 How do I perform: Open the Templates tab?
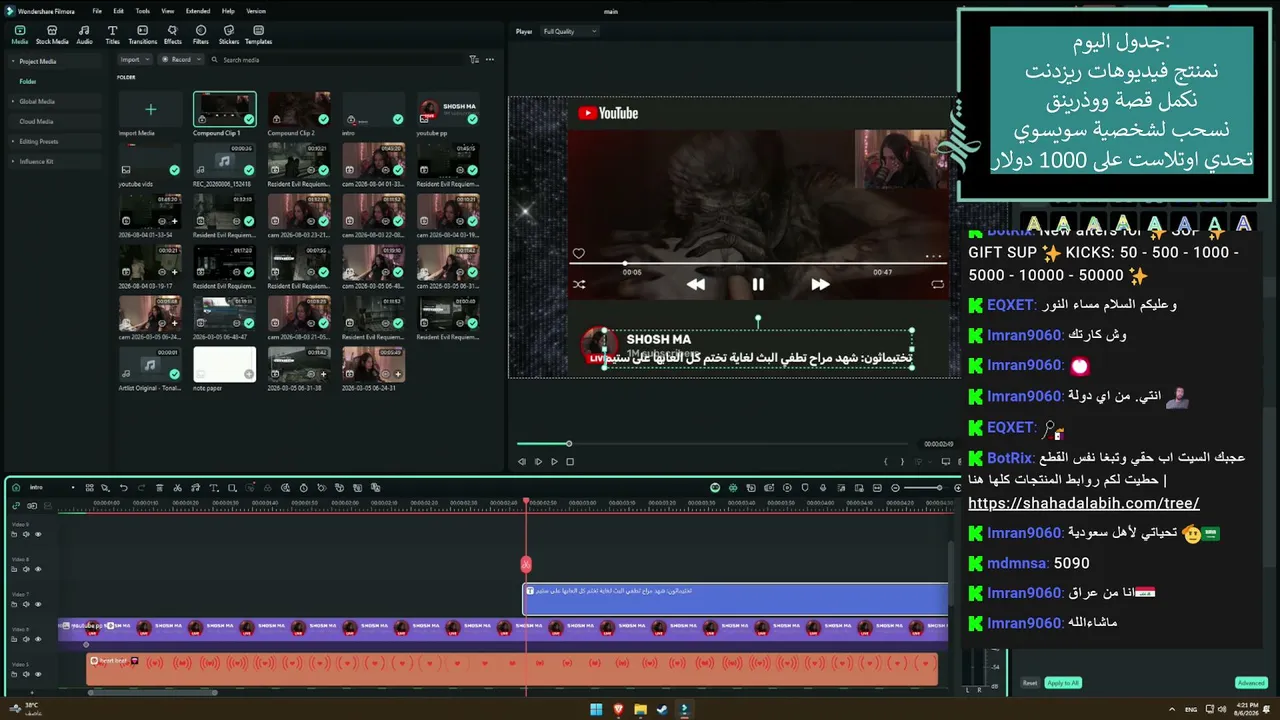tap(258, 35)
